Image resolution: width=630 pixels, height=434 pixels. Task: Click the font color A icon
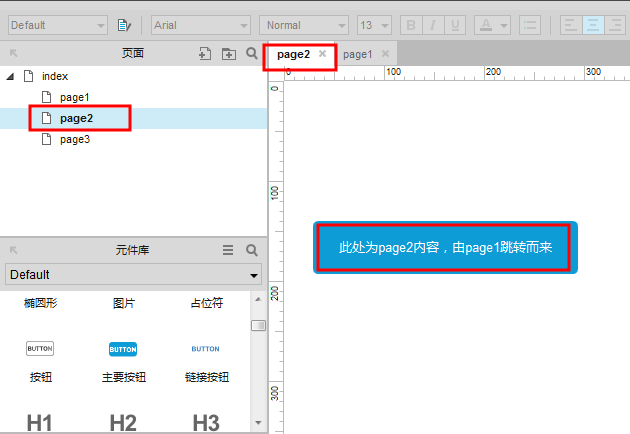486,25
